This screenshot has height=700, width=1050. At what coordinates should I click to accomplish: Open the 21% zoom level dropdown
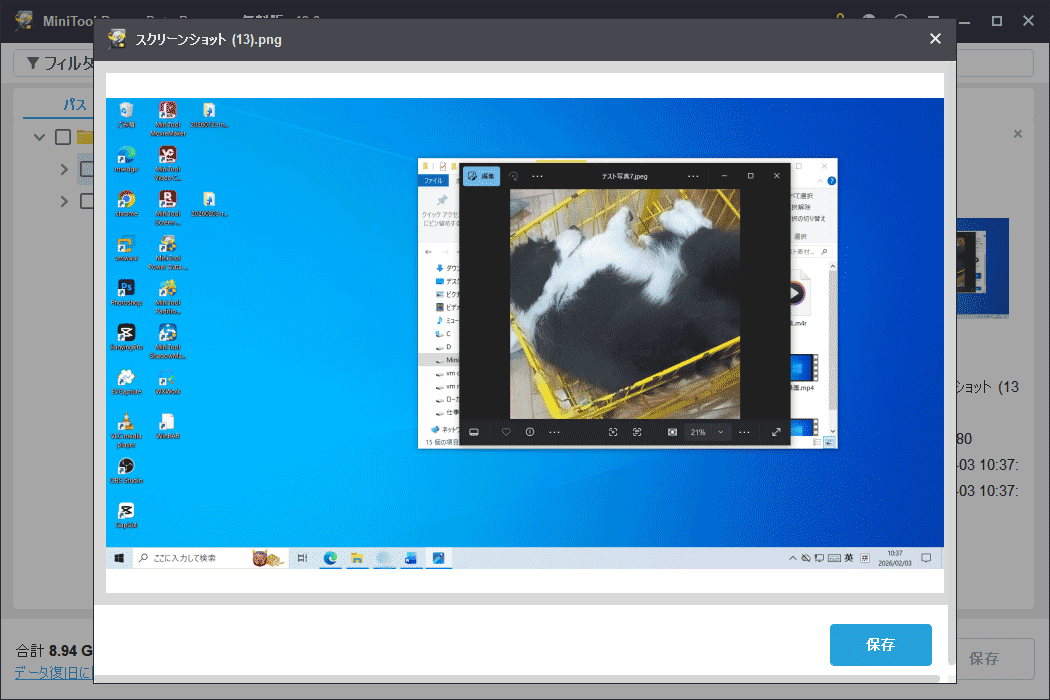click(x=707, y=431)
